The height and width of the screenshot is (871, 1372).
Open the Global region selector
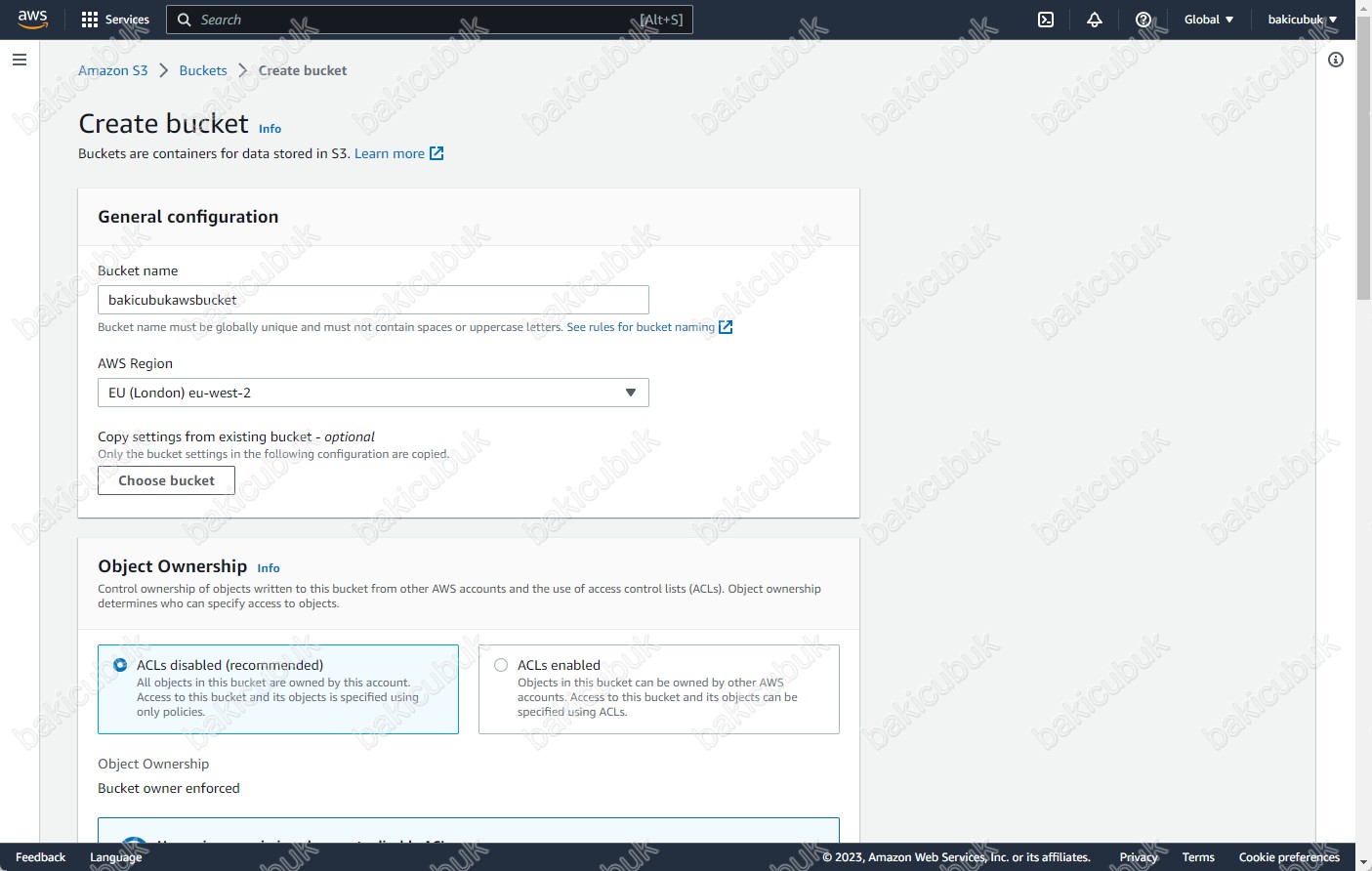pos(1209,20)
